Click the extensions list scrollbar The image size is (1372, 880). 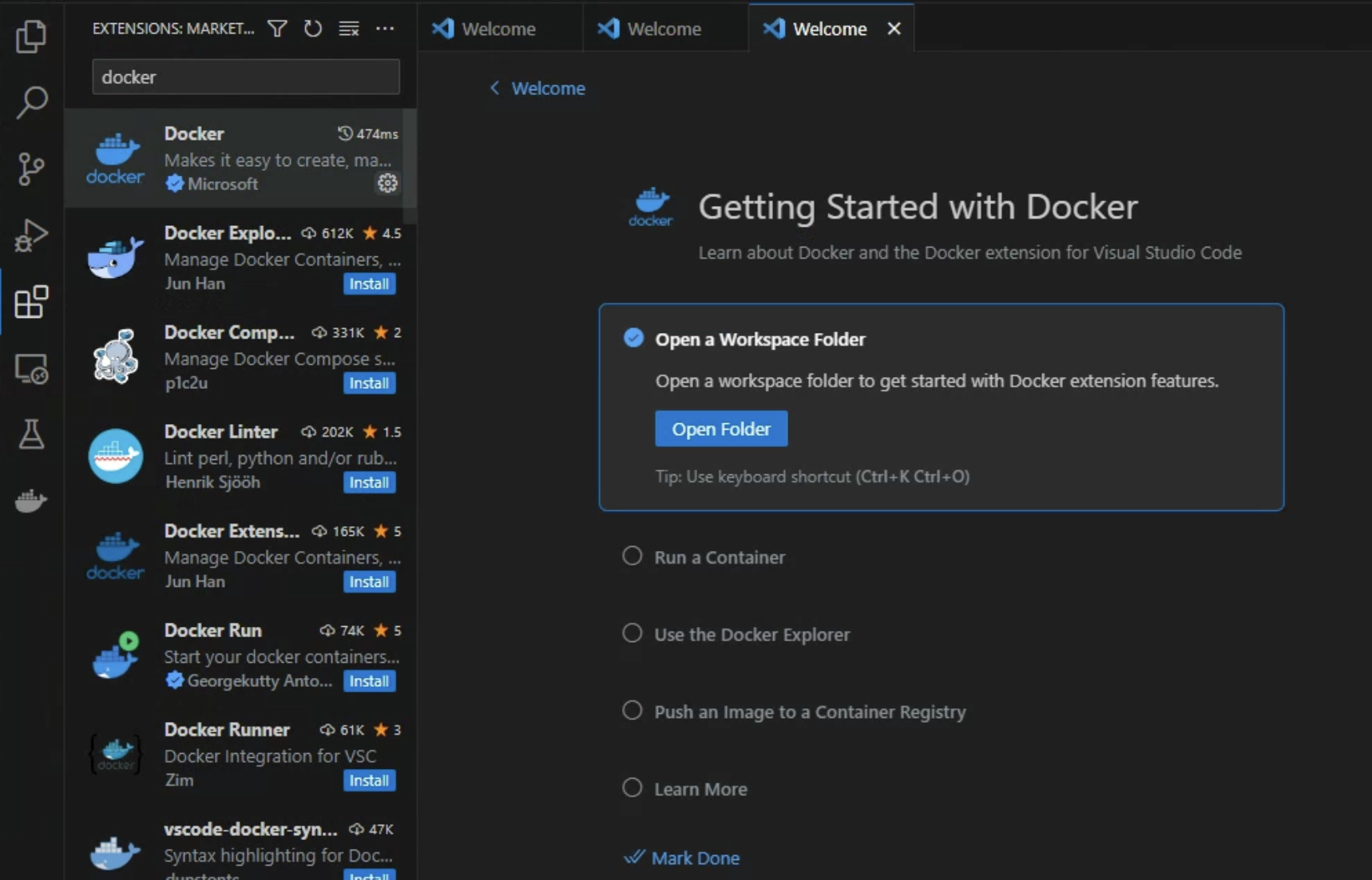(x=410, y=168)
